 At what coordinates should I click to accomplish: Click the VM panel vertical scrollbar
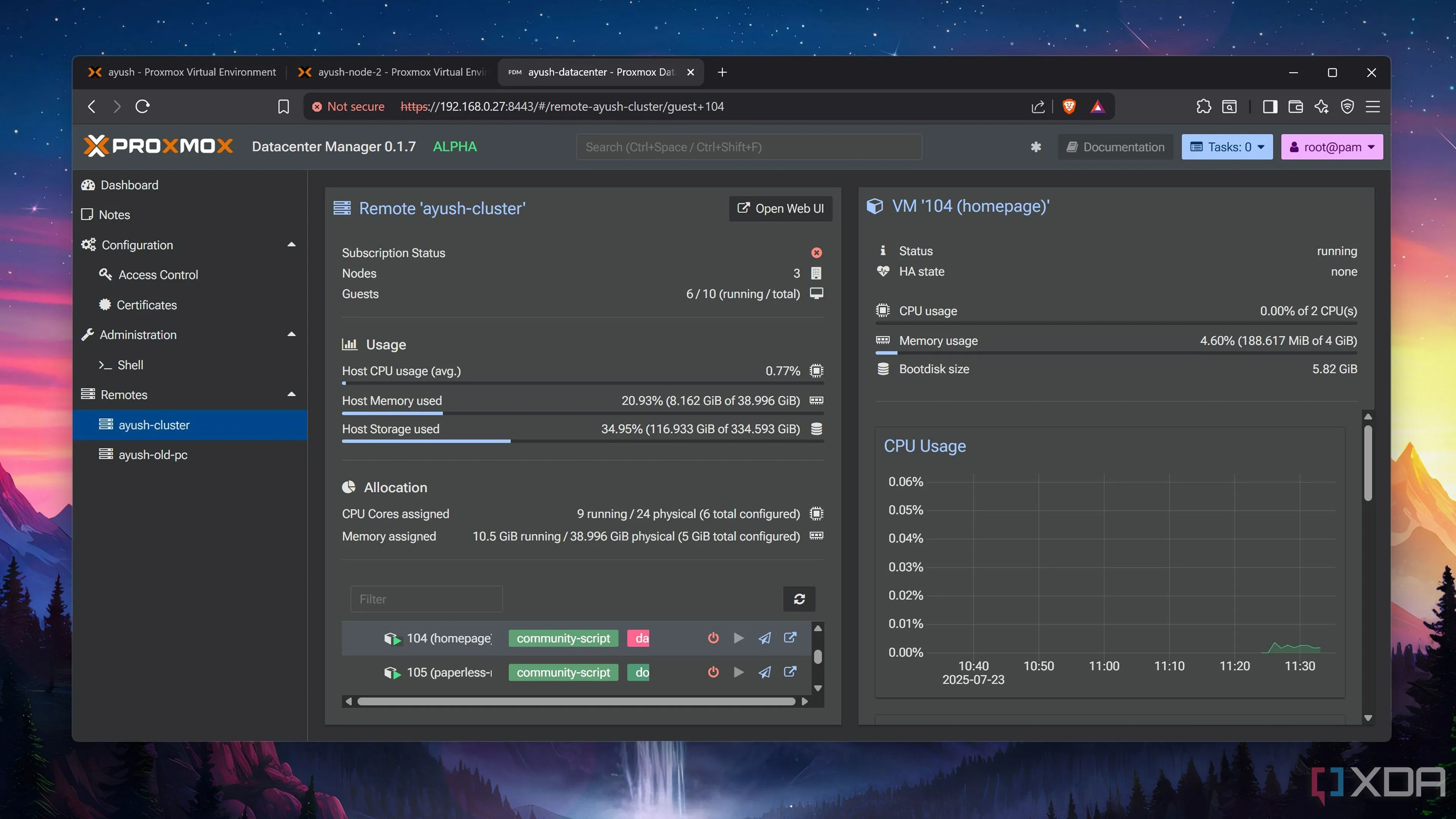[x=1368, y=463]
